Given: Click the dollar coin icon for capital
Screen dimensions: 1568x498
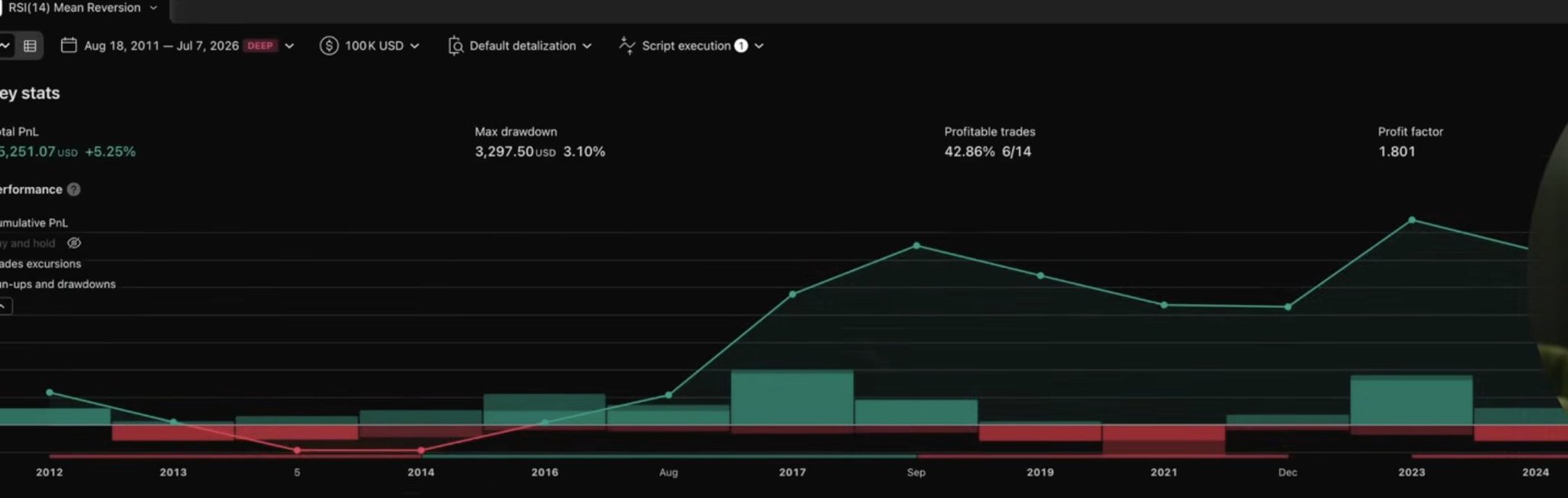Looking at the screenshot, I should click(x=329, y=46).
